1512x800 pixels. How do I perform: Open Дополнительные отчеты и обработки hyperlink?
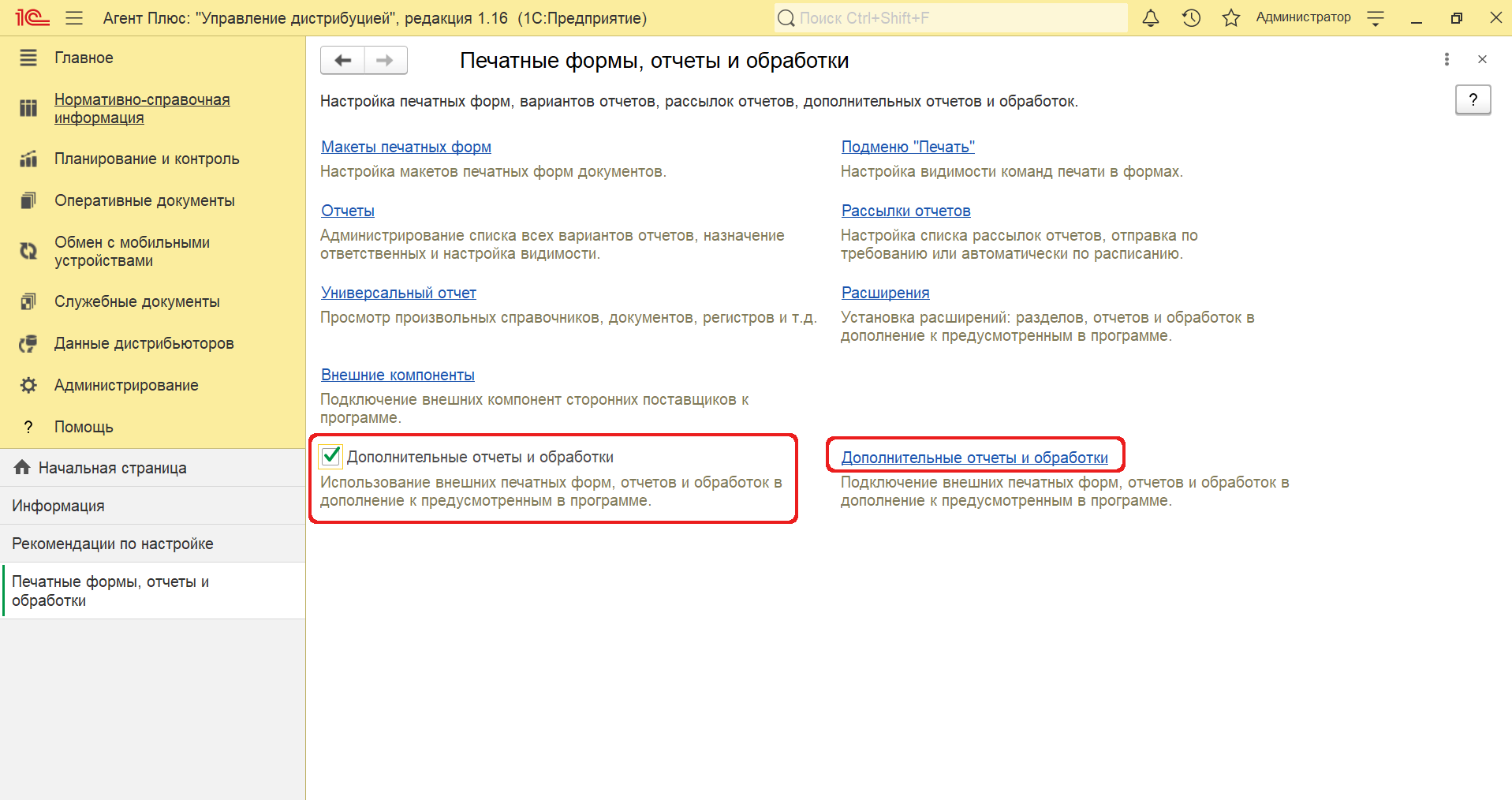974,458
